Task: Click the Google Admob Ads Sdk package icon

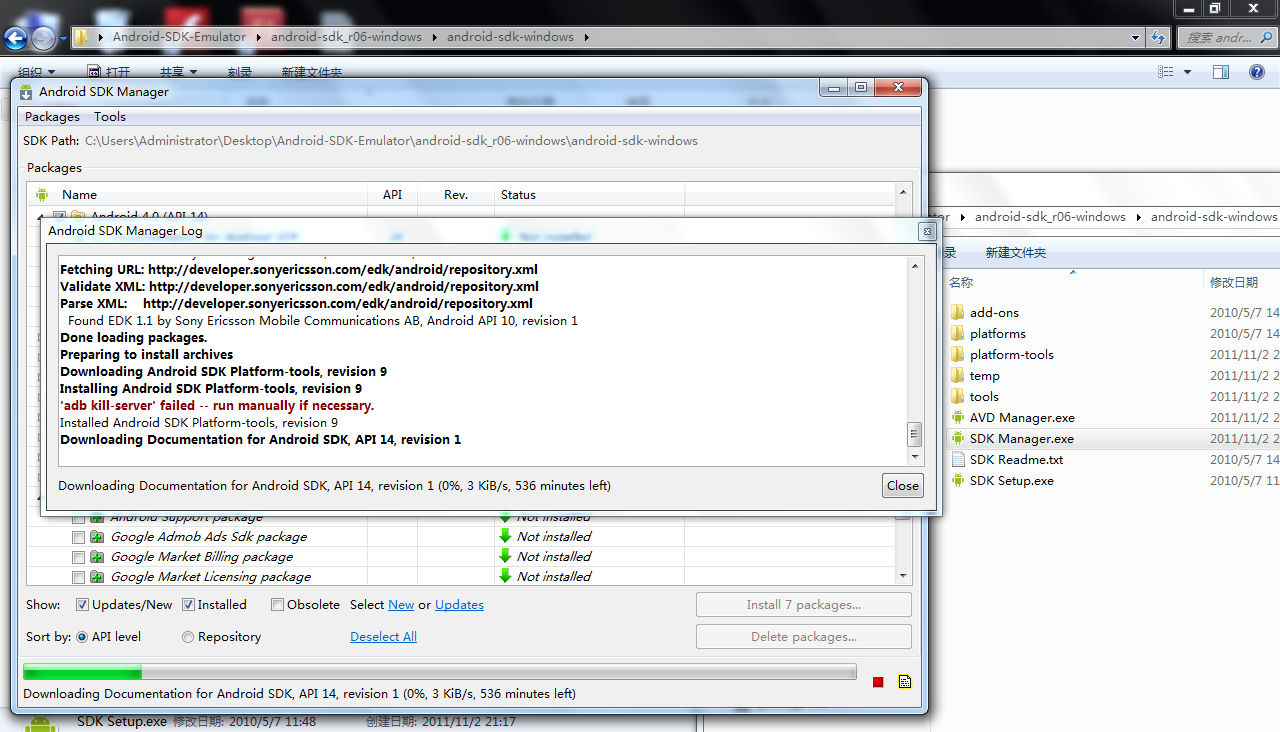Action: click(x=97, y=537)
